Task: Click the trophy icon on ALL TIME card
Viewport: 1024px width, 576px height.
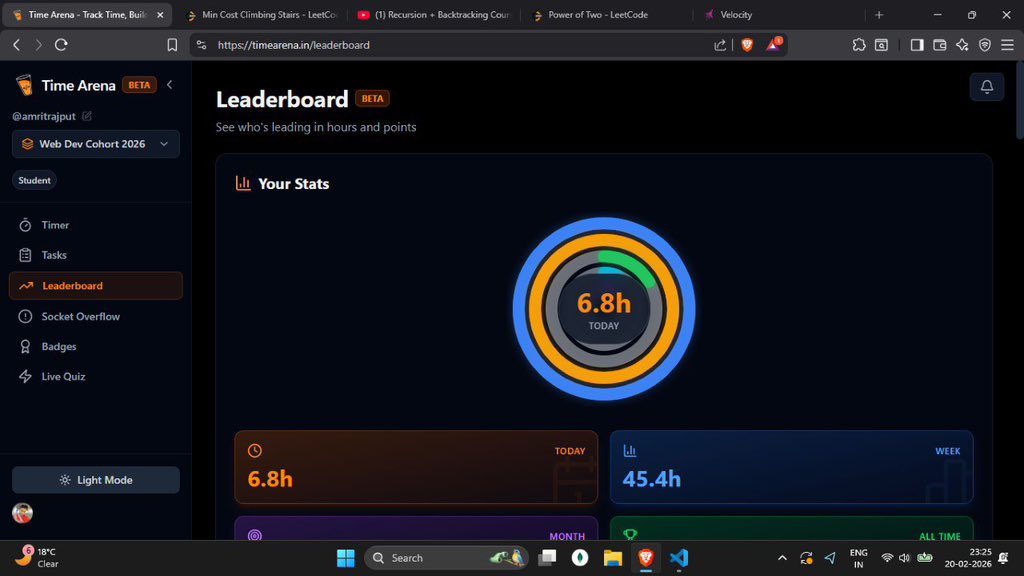Action: point(630,535)
